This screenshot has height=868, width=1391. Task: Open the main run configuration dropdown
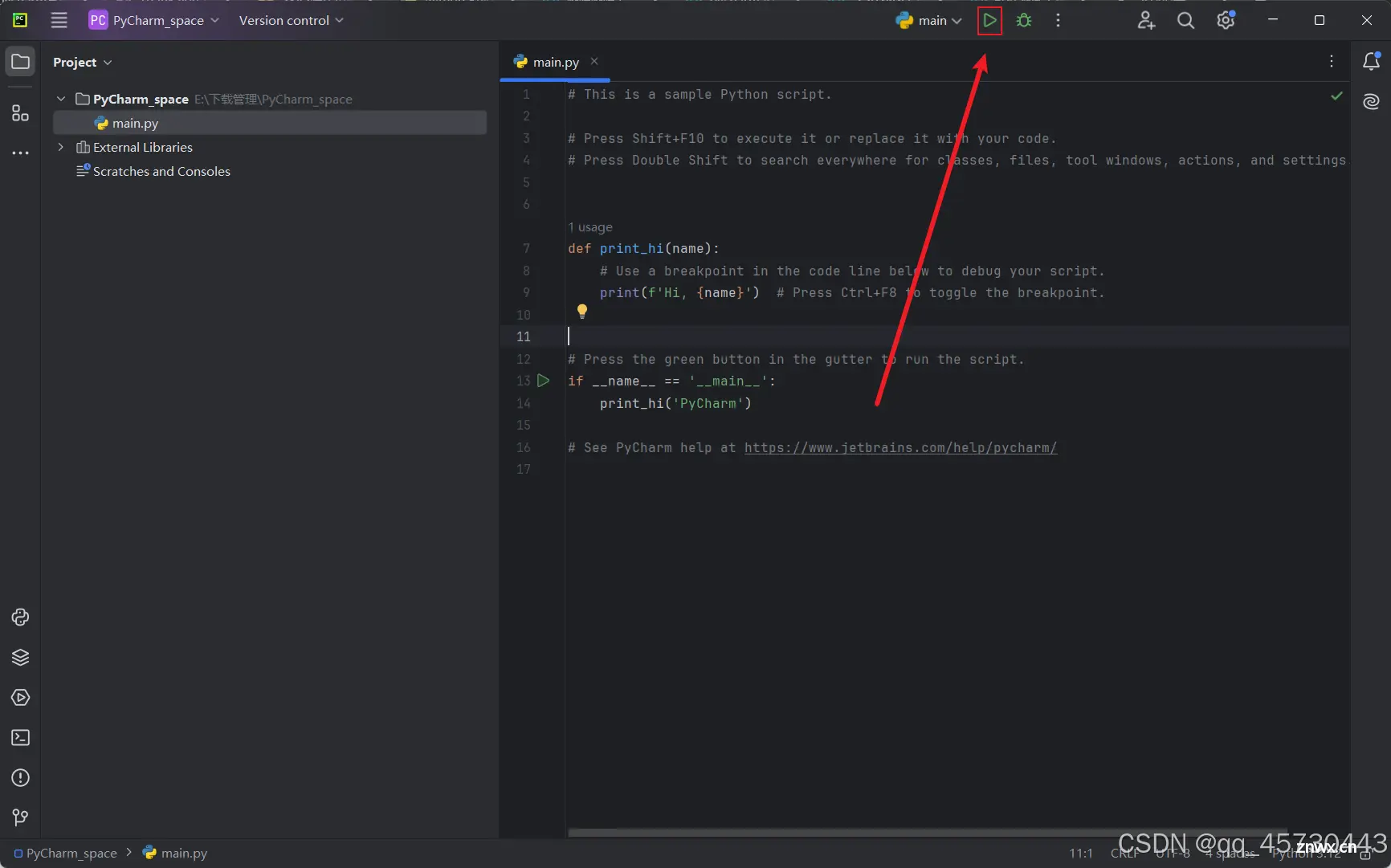click(928, 20)
